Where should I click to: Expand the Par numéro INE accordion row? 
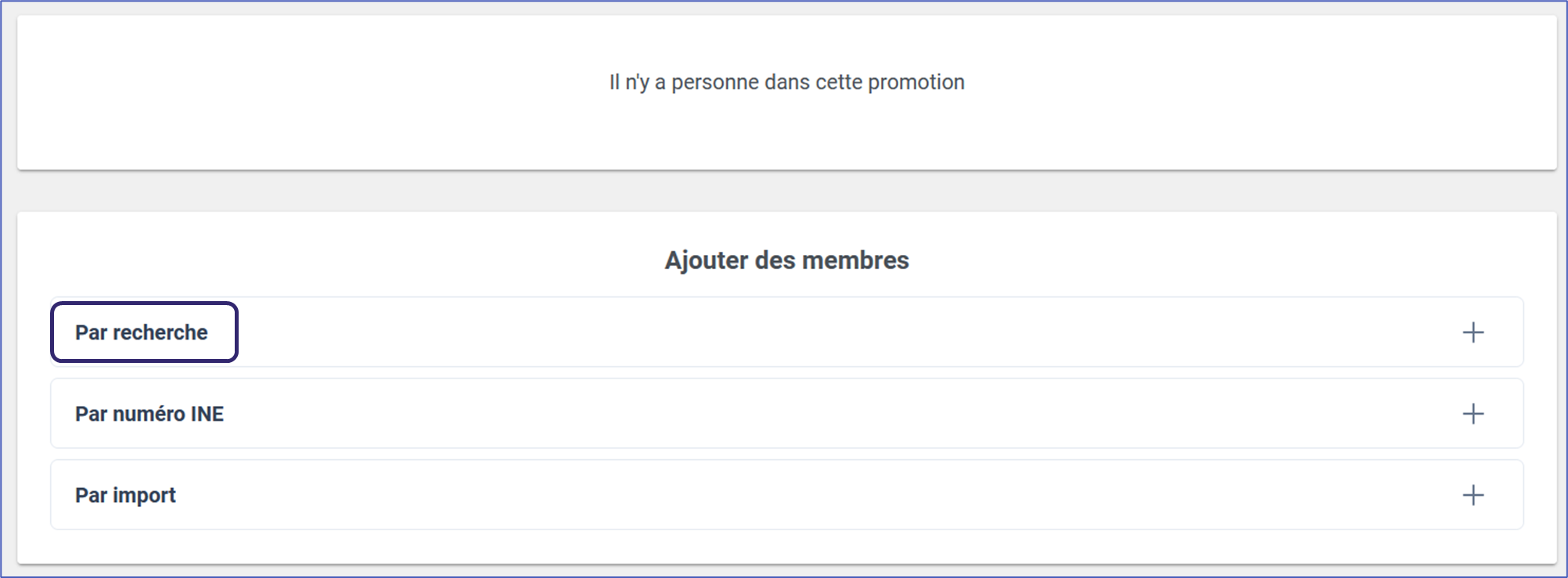click(x=782, y=414)
